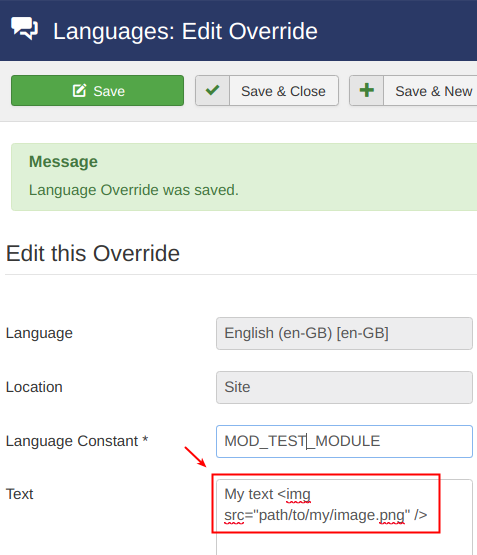Viewport: 477px width, 555px height.
Task: Click the "Languages: Edit Override" page title
Action: click(x=185, y=31)
